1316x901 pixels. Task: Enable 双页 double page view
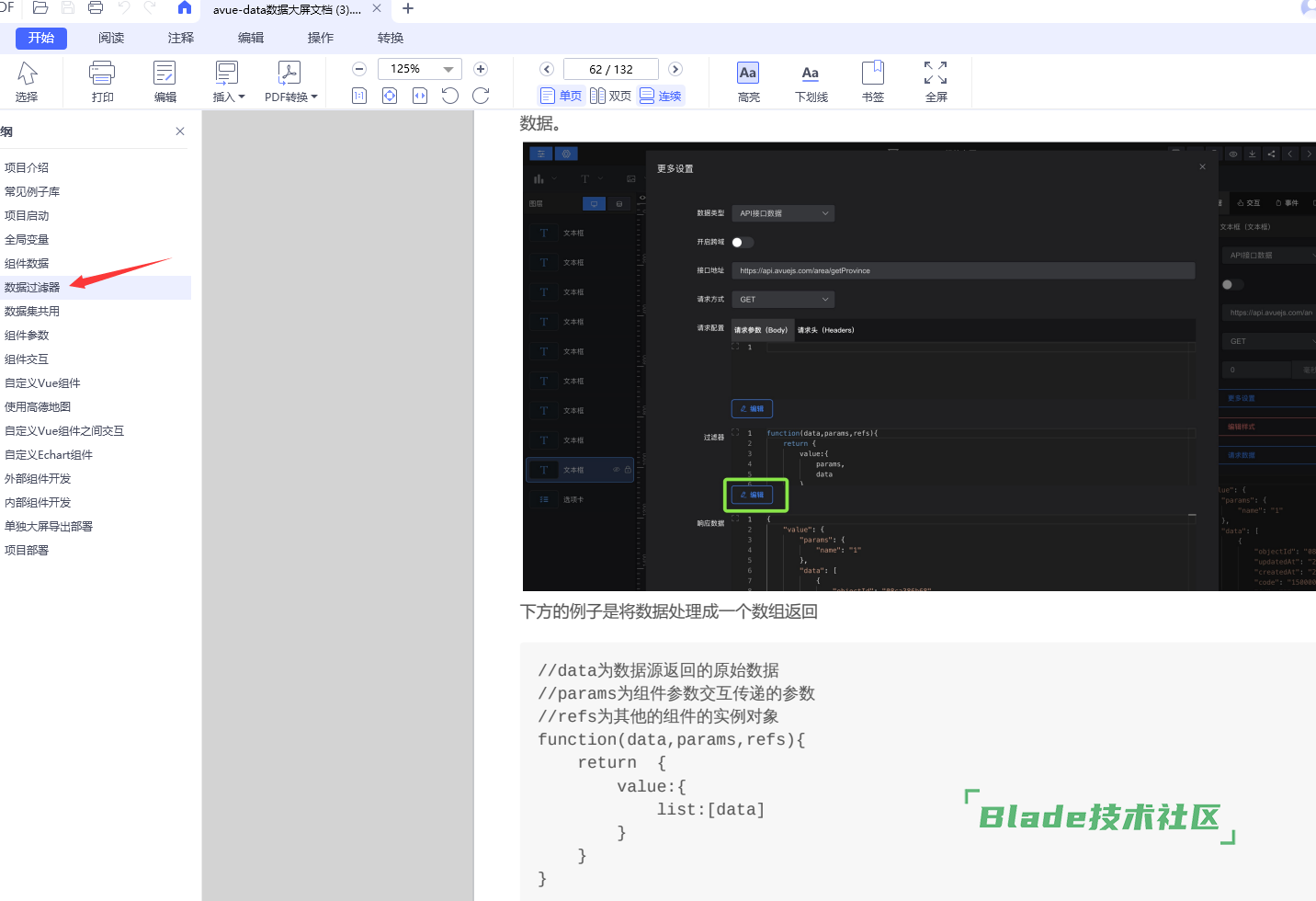[x=611, y=96]
